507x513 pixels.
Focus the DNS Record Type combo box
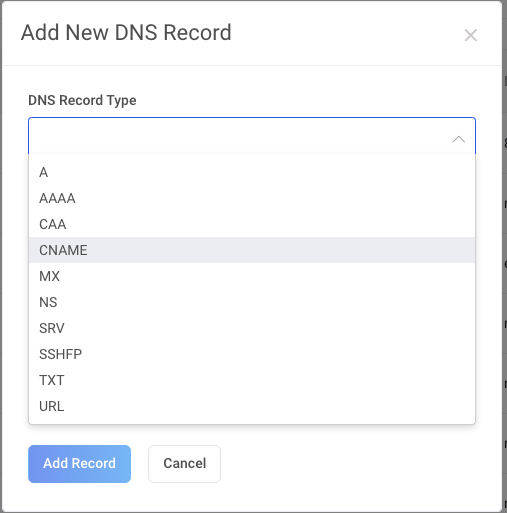(252, 136)
